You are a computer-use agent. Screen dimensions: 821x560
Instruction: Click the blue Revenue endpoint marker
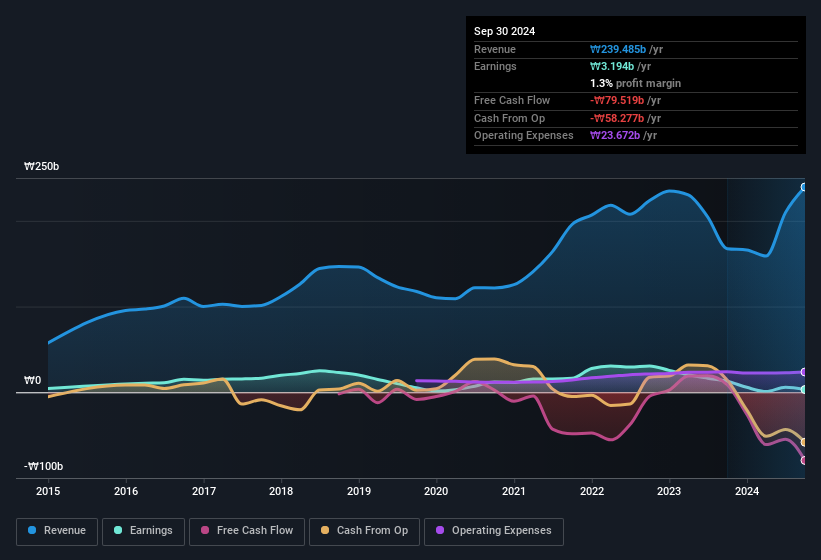804,187
